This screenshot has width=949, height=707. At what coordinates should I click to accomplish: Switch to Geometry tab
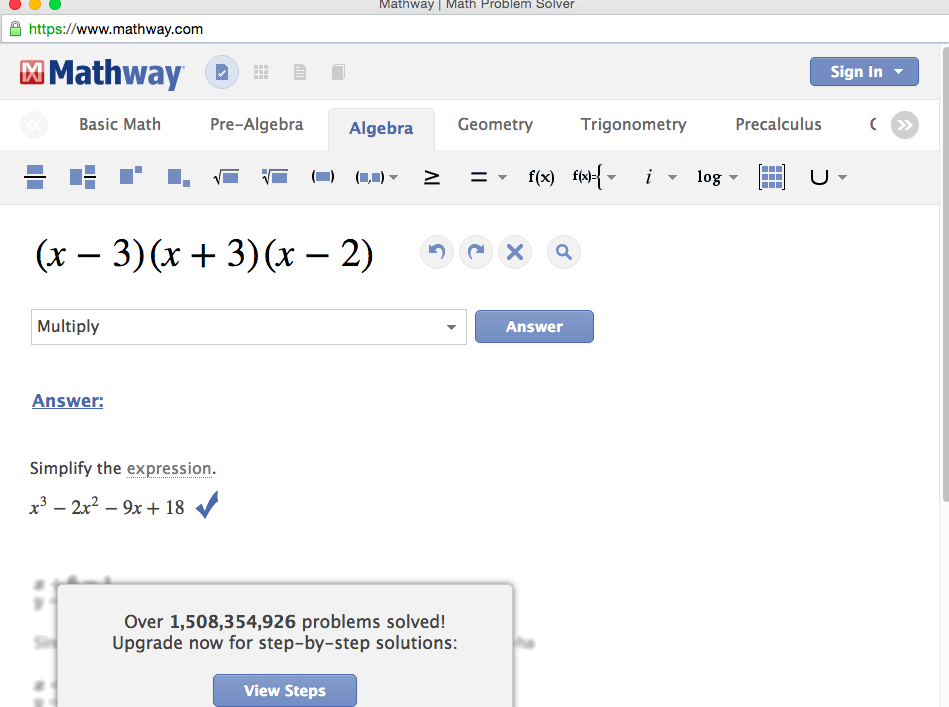[495, 124]
